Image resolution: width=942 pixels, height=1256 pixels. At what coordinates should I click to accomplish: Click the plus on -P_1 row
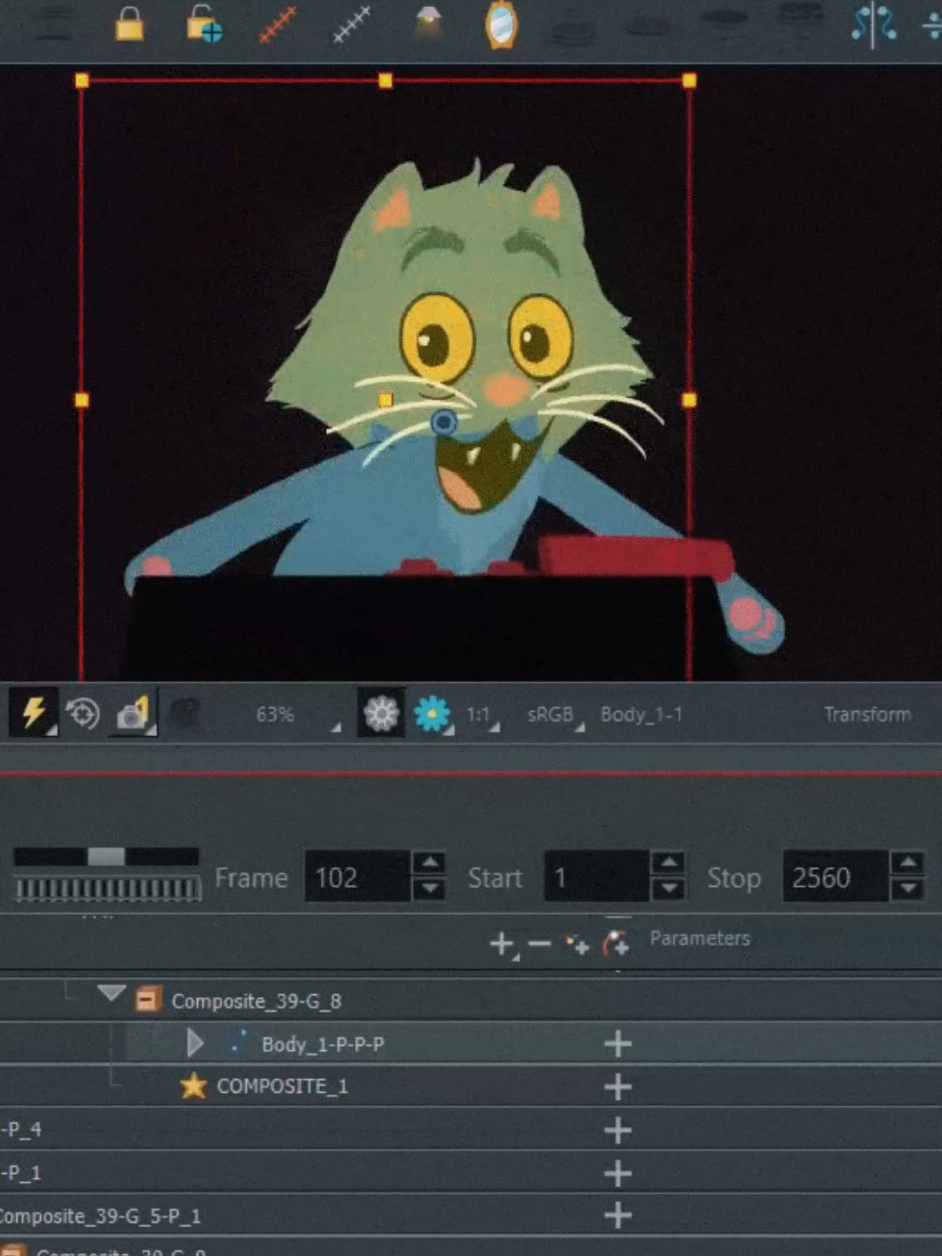pos(618,1173)
